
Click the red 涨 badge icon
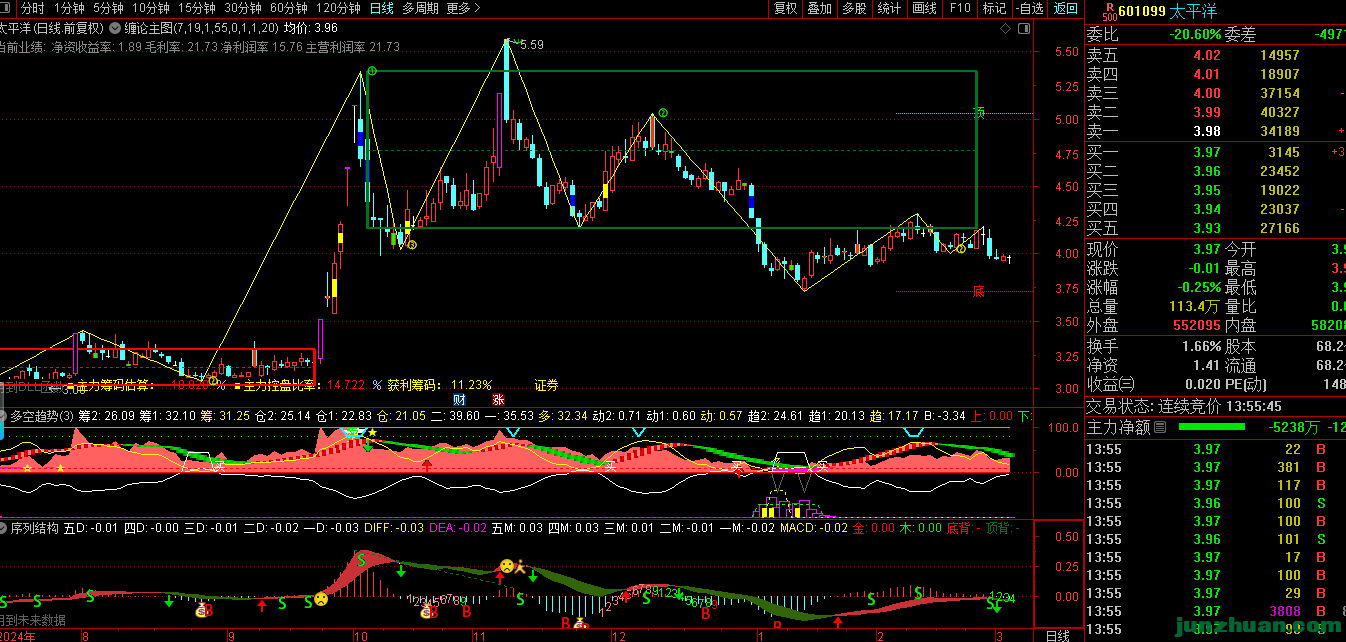point(497,399)
